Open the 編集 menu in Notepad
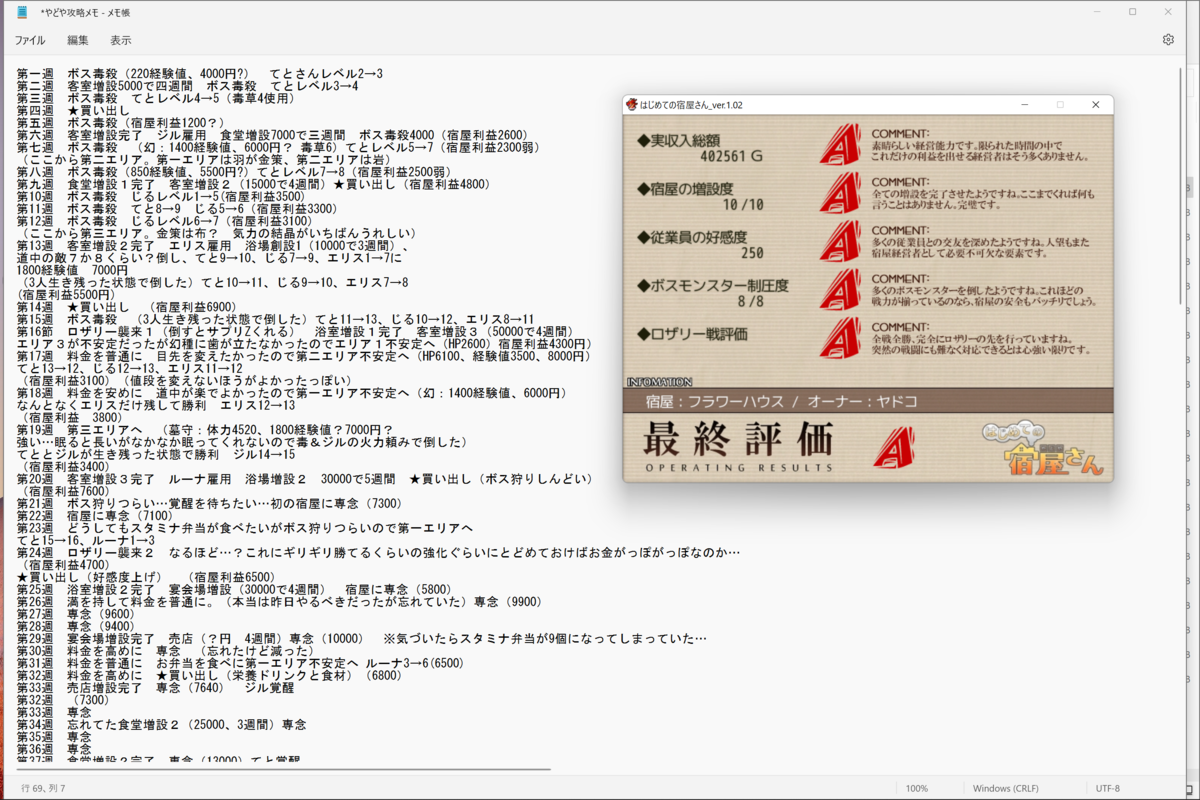 [78, 40]
